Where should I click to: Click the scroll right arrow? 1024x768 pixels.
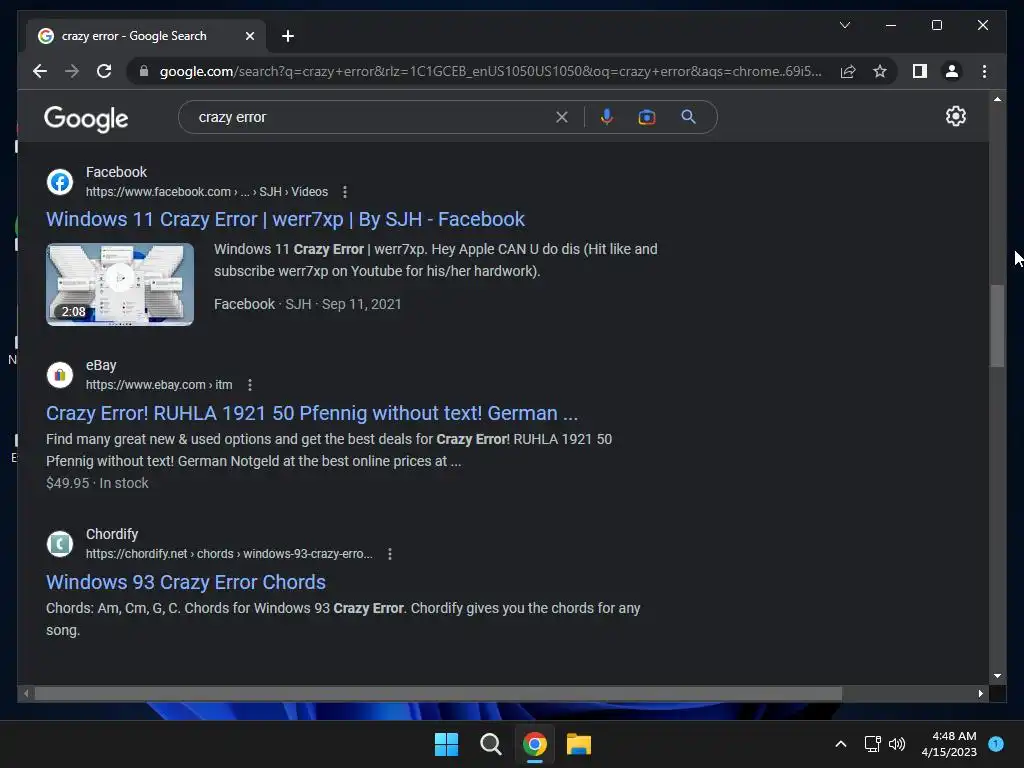(x=980, y=694)
